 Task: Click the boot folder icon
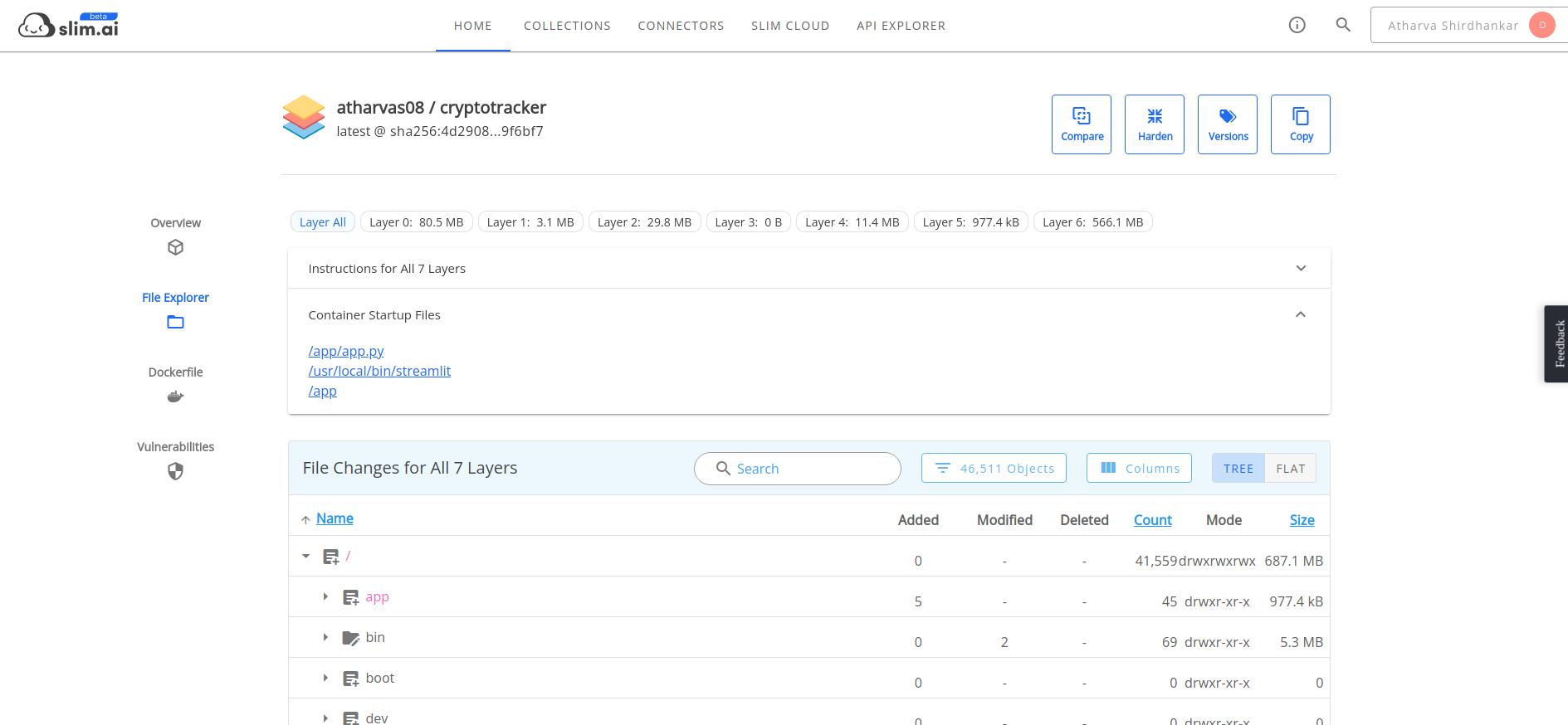tap(350, 679)
